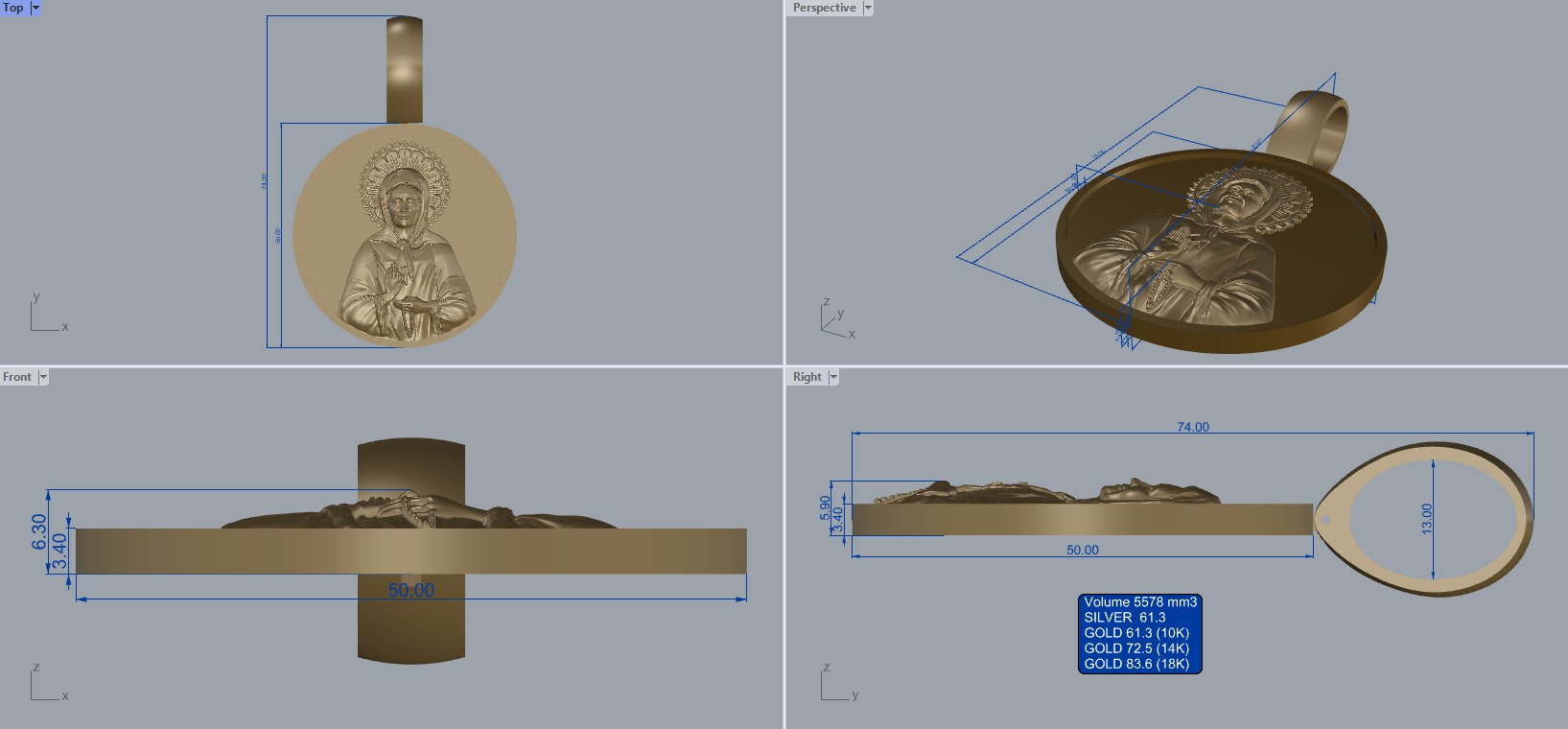Activate the Right viewport title label
This screenshot has height=729, width=1568.
tap(807, 377)
